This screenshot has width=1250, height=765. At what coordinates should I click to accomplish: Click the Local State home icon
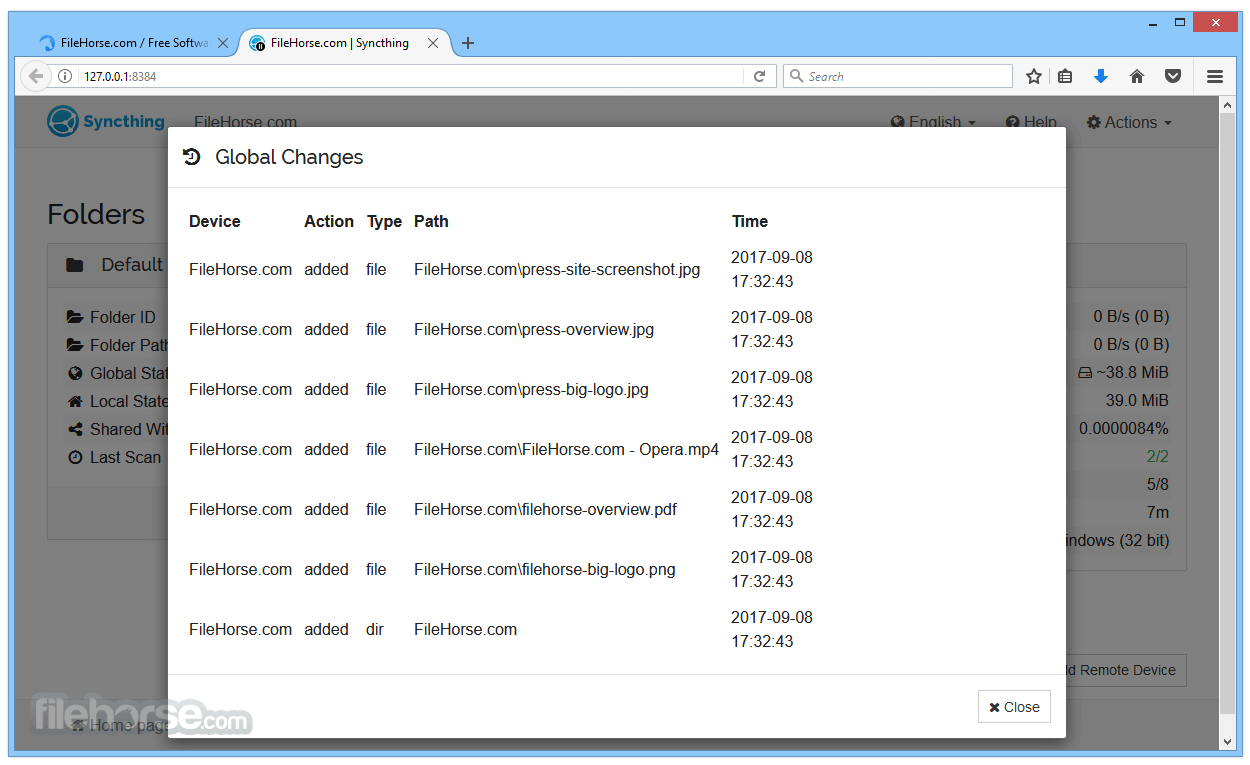[x=75, y=401]
